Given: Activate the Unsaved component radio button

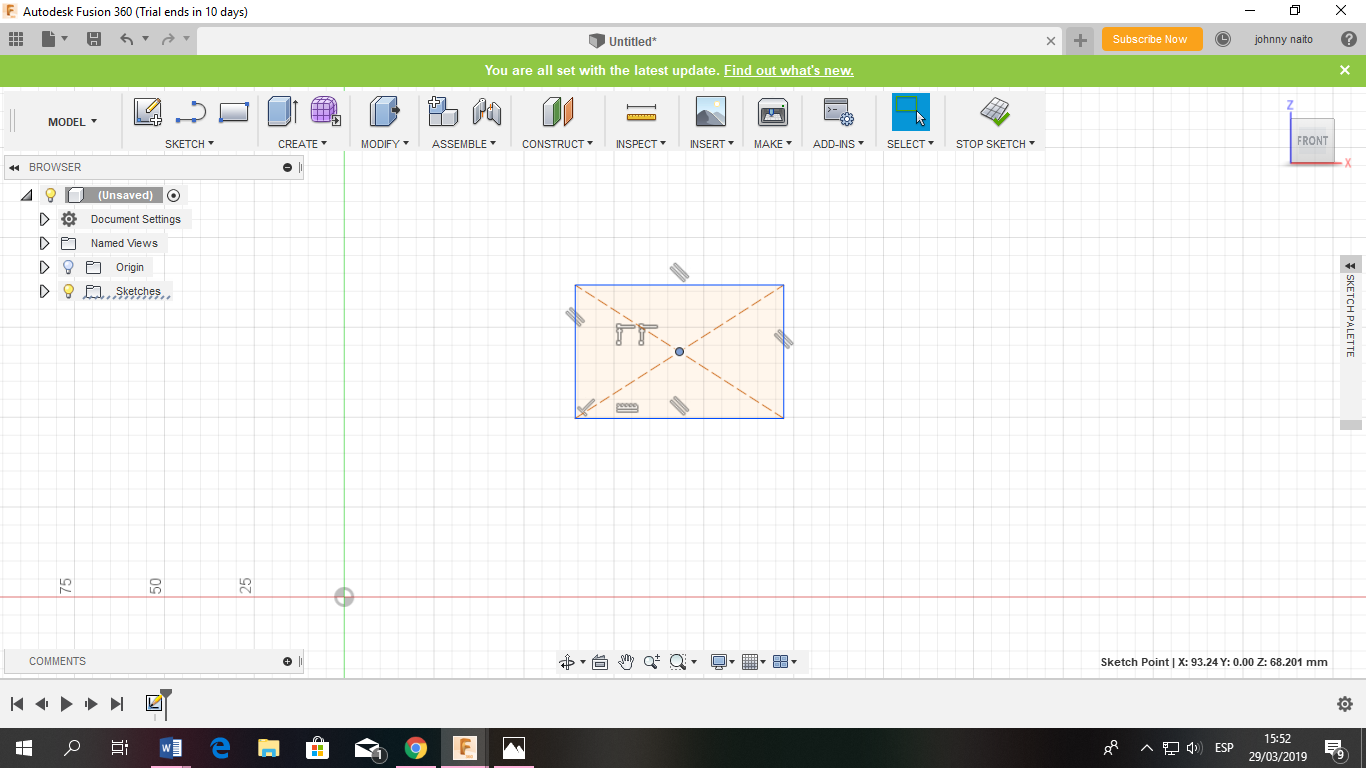Looking at the screenshot, I should pyautogui.click(x=174, y=195).
